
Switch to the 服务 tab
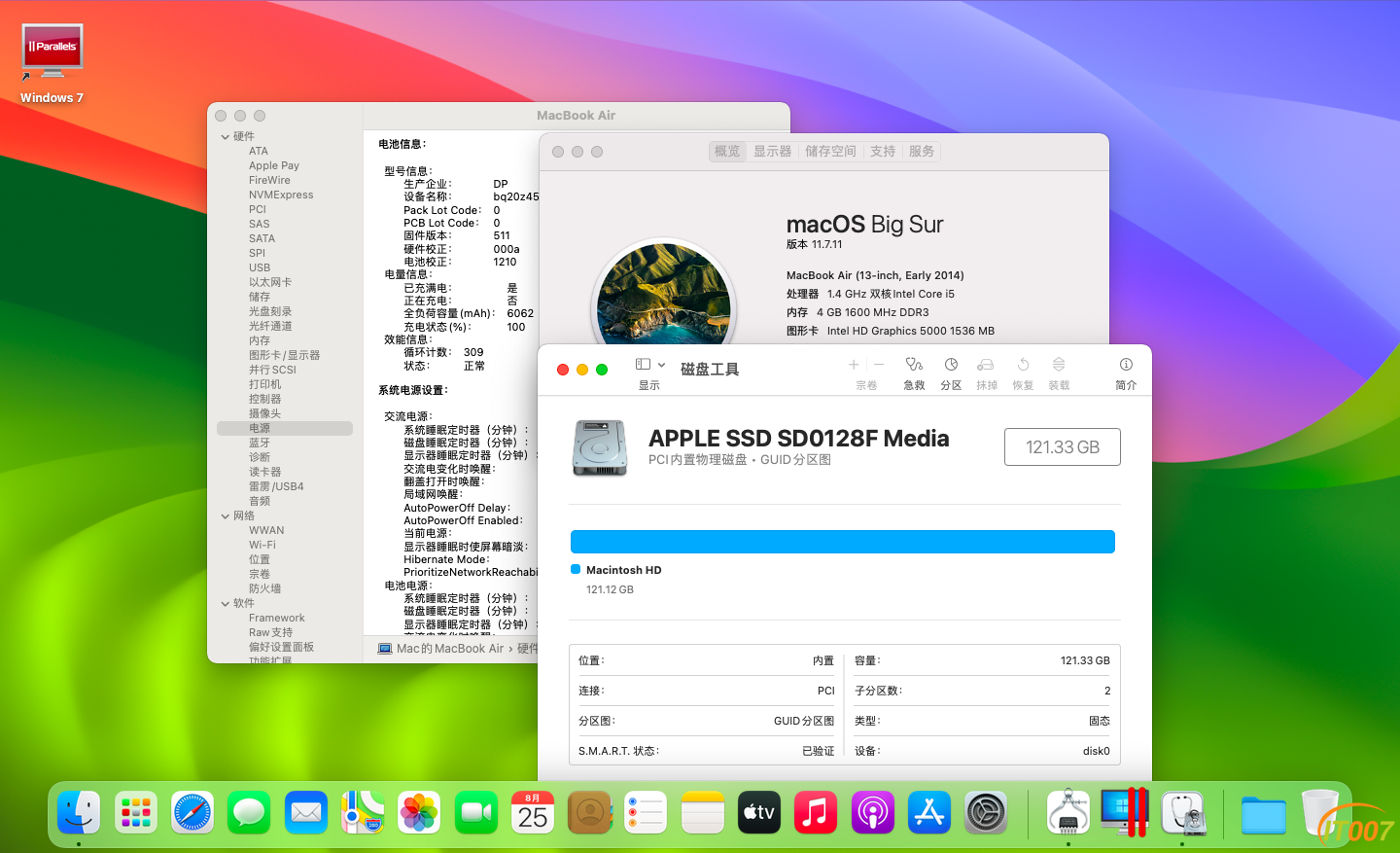click(x=922, y=152)
